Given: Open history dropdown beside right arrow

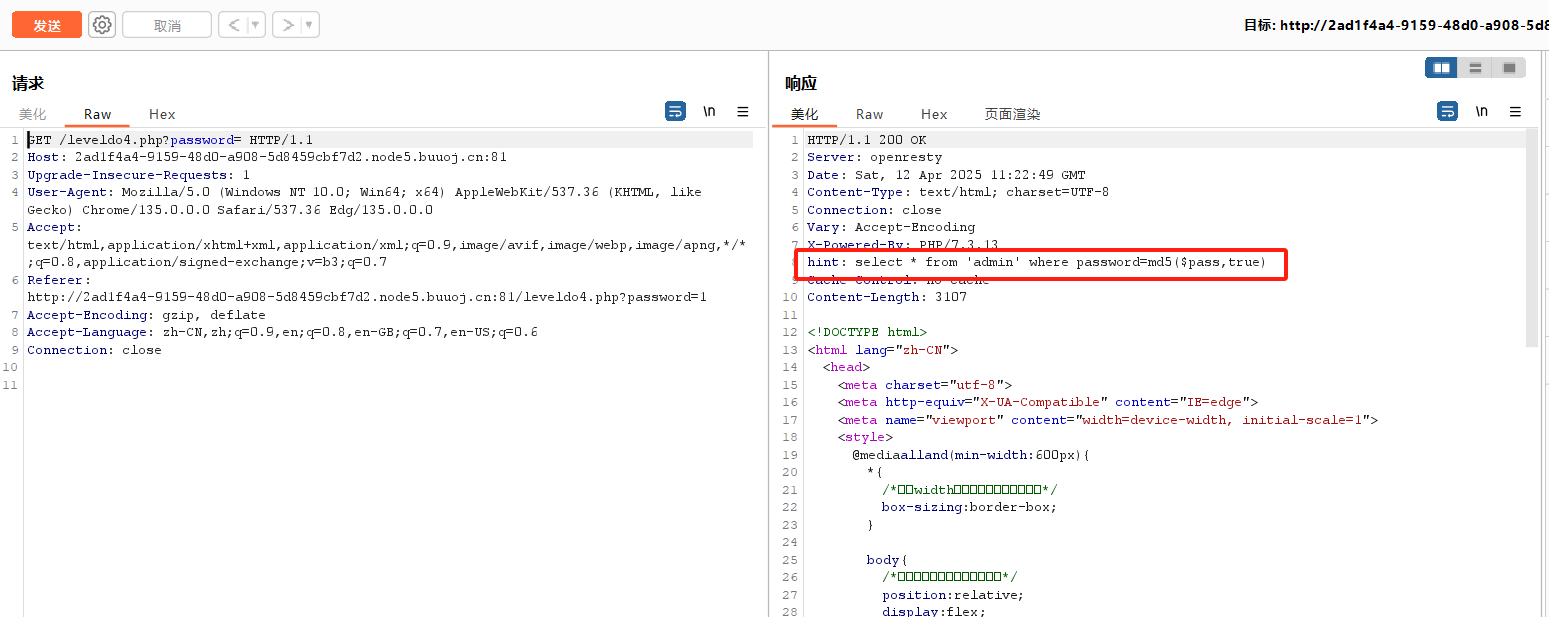Looking at the screenshot, I should coord(310,25).
